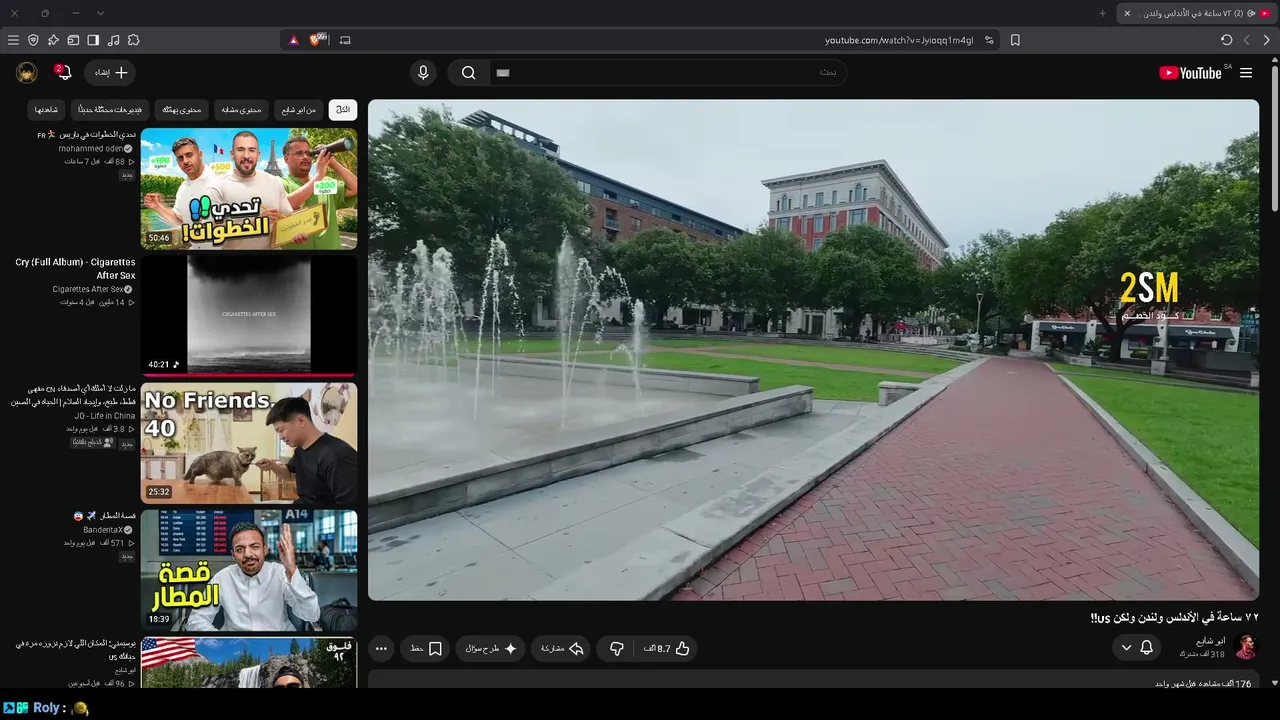Like the video with the thumbs-up button
Screen dimensions: 1280x720
(668, 649)
